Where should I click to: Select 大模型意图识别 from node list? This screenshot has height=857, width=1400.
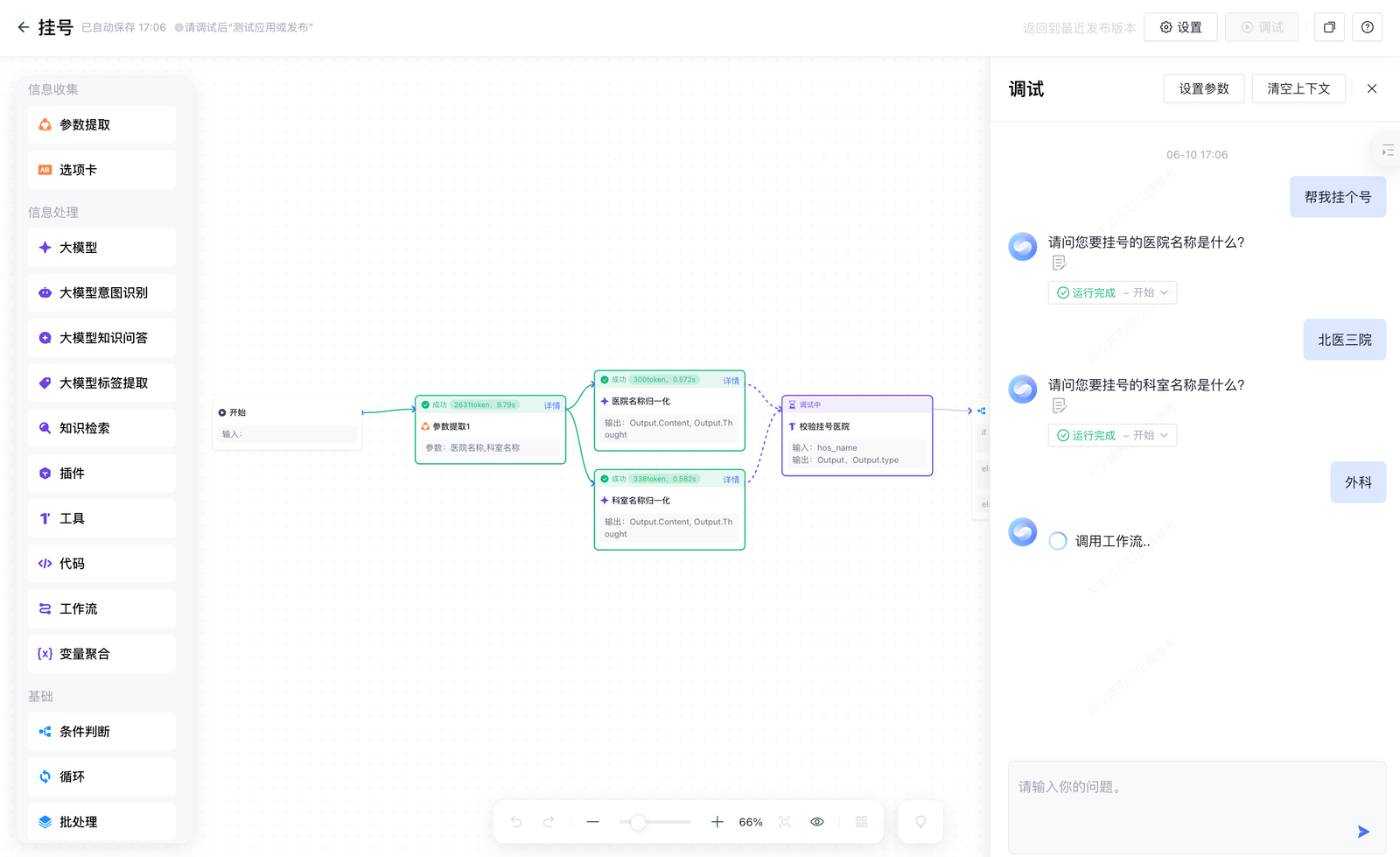102,292
